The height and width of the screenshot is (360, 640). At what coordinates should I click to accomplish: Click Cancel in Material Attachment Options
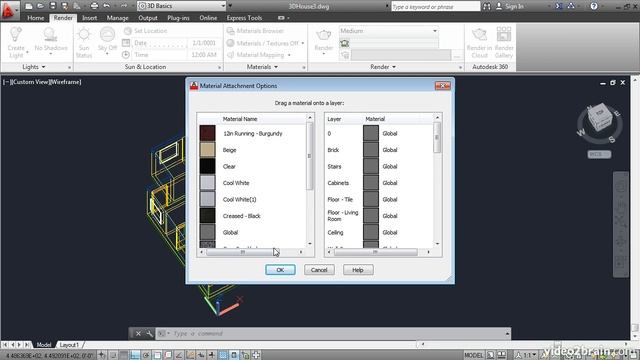(x=319, y=270)
